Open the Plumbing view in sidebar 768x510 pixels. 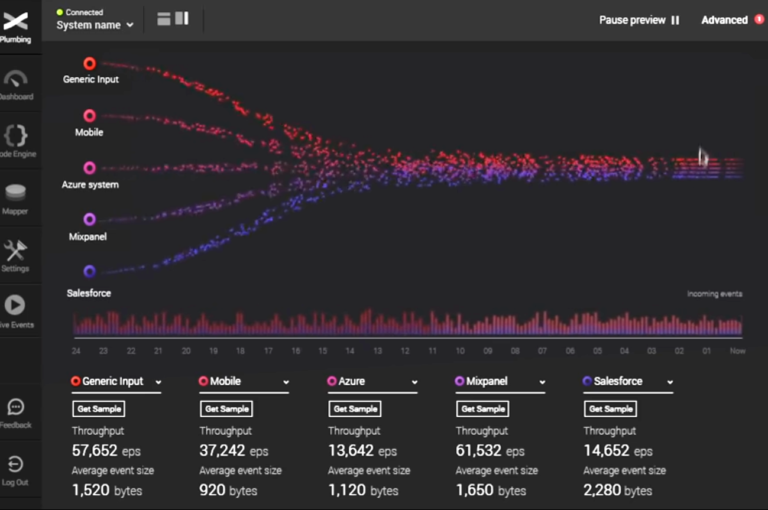coord(15,22)
